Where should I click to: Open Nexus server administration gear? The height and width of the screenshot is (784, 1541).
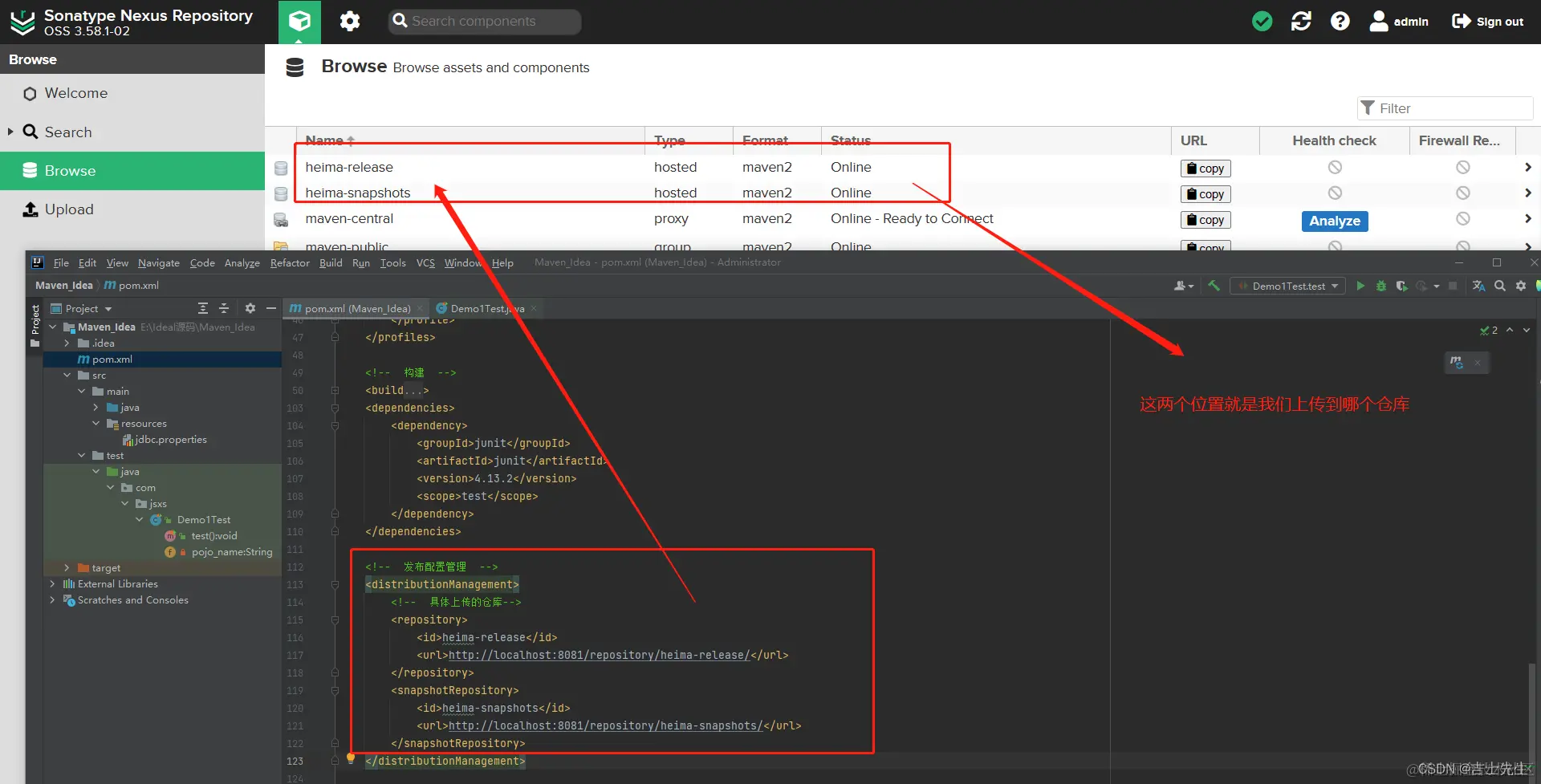pyautogui.click(x=350, y=22)
